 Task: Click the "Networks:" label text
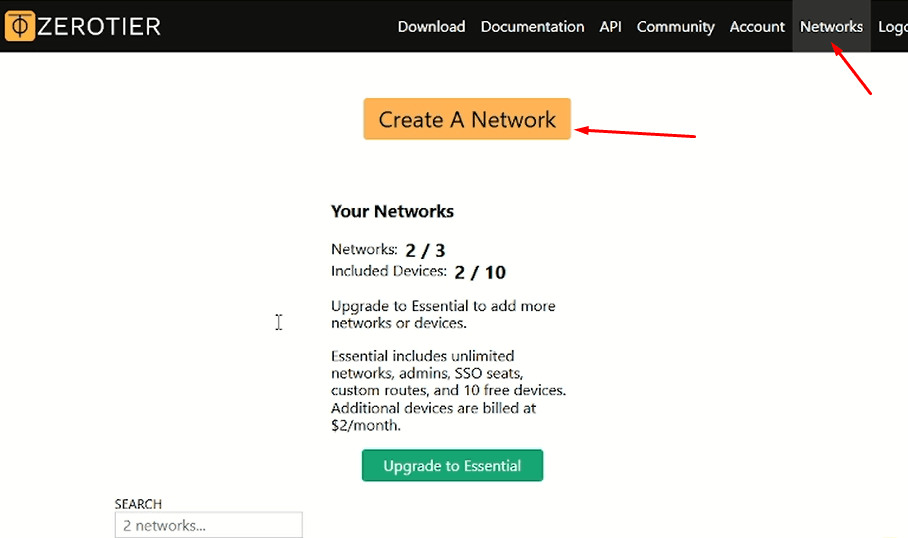pyautogui.click(x=364, y=249)
